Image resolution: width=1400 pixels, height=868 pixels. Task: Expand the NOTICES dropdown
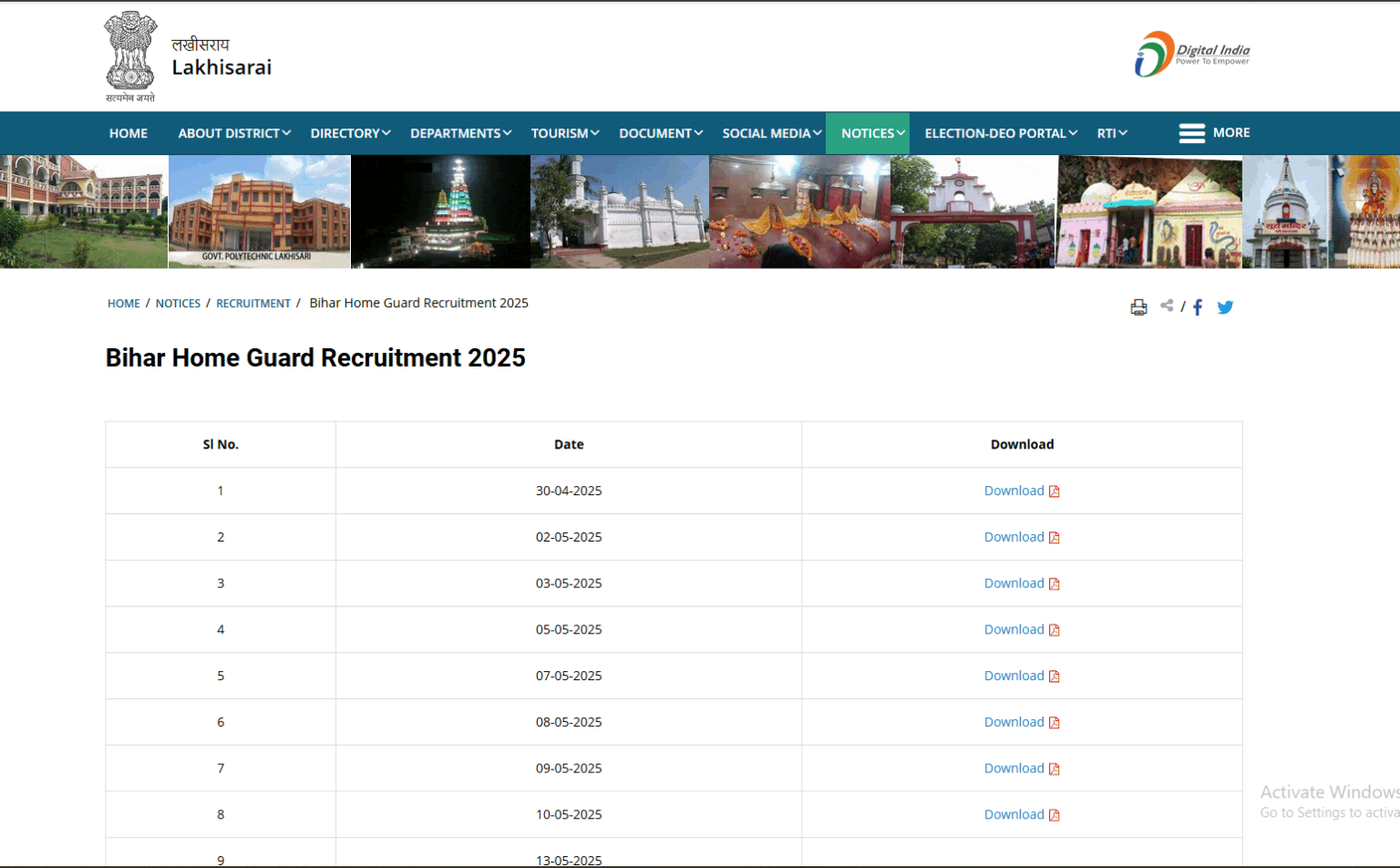pos(867,133)
